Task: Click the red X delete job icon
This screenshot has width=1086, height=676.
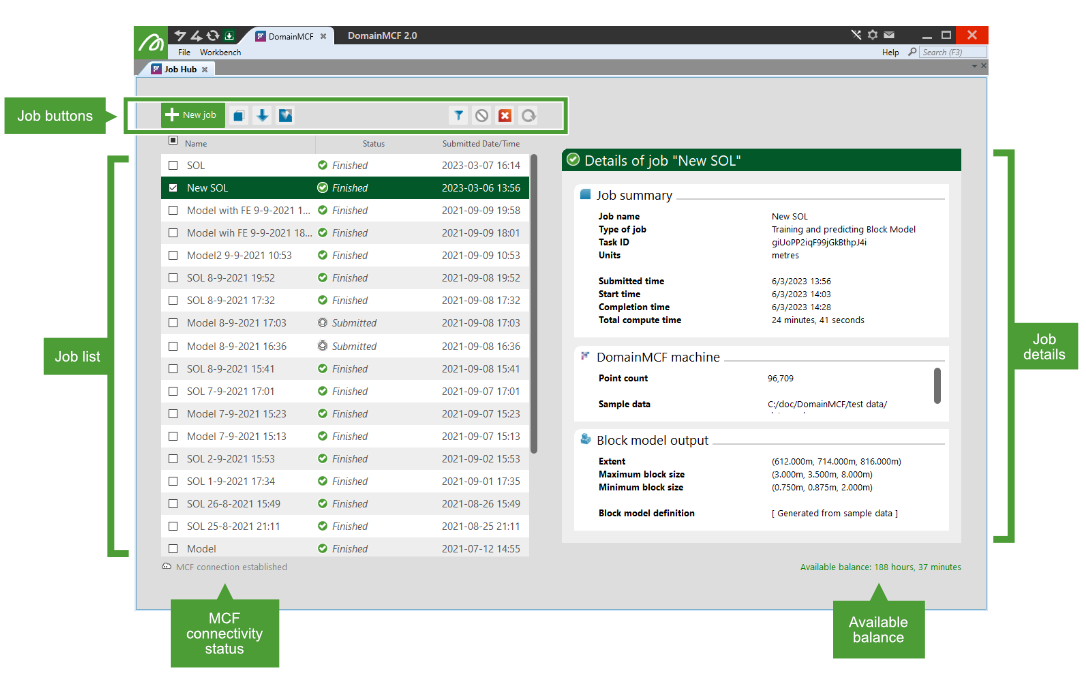Action: click(x=505, y=116)
